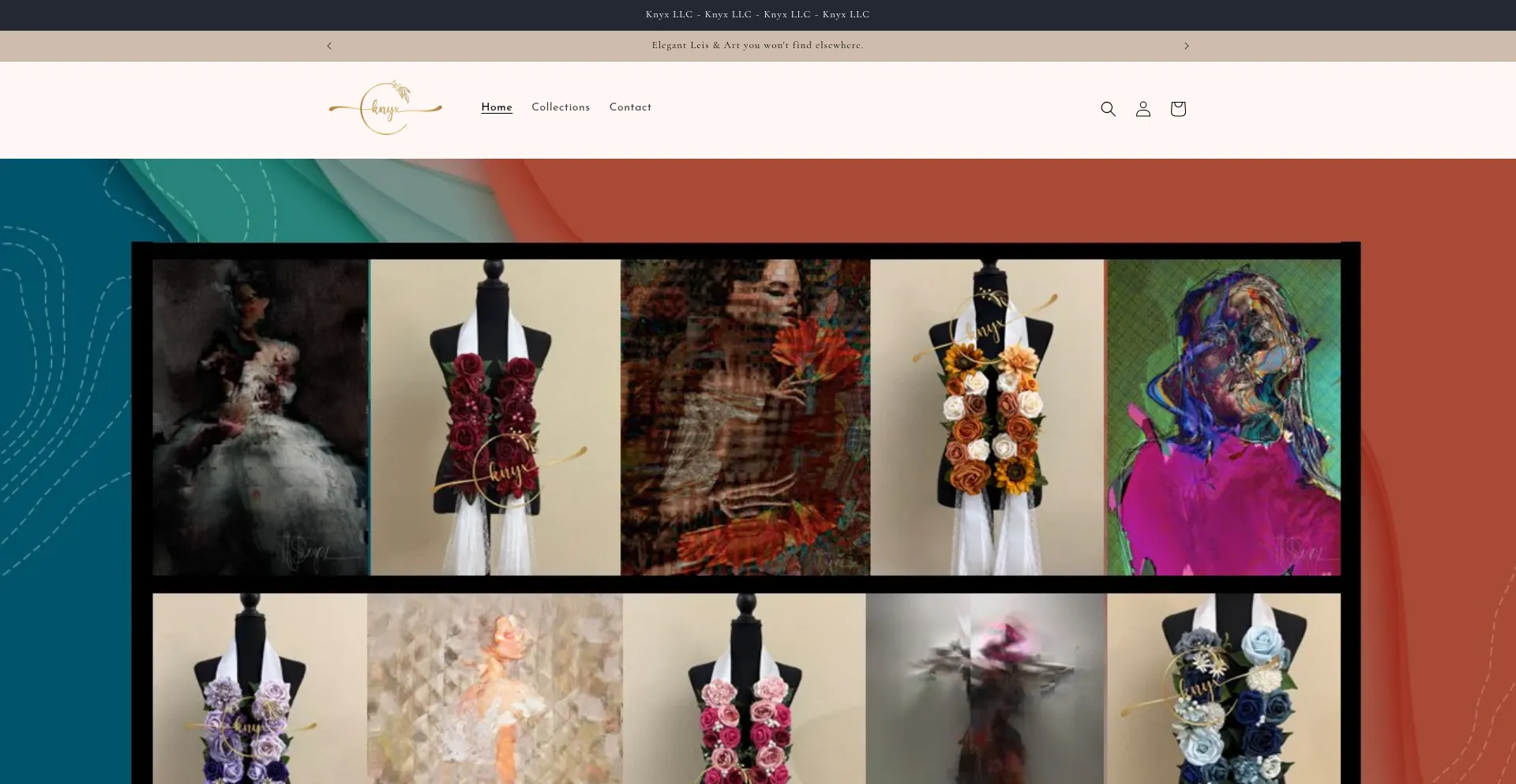
Task: Select the pale geometric figure painting
Action: point(495,688)
